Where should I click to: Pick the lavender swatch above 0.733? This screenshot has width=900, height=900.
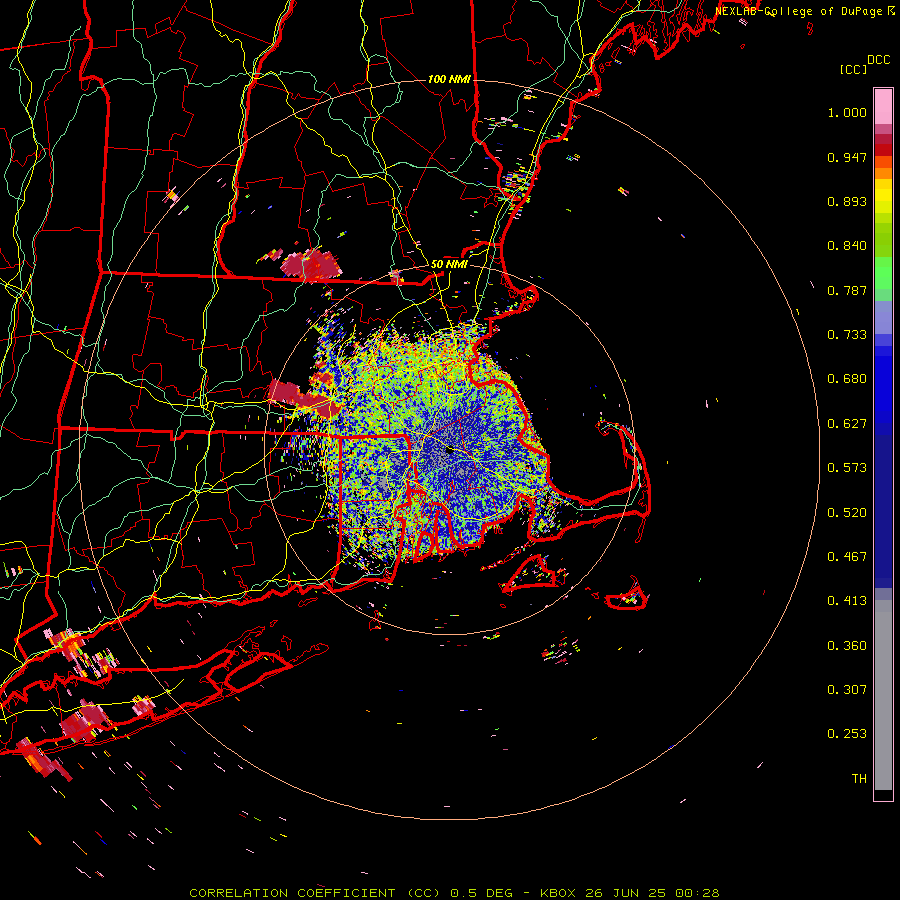[883, 317]
